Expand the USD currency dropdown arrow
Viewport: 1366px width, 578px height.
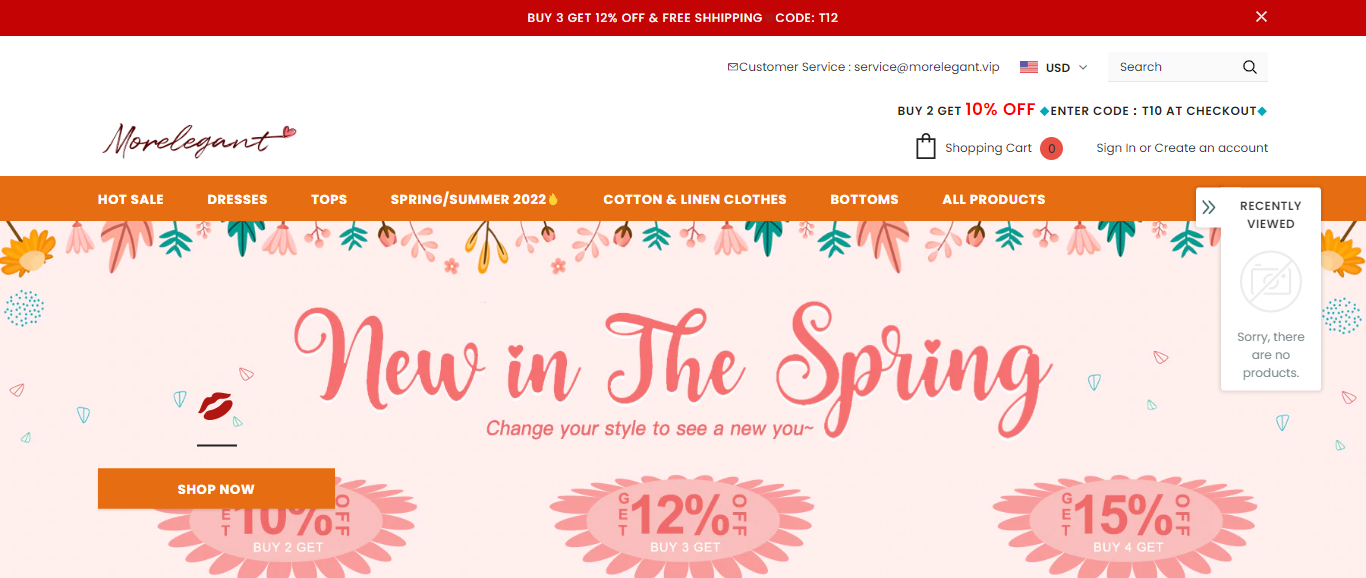(1083, 67)
